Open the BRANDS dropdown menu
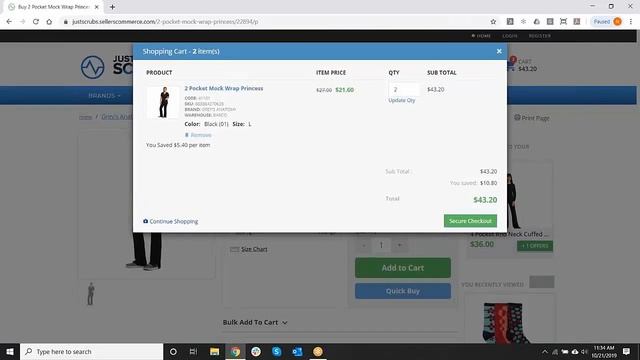Viewport: 640px width, 360px height. (104, 96)
